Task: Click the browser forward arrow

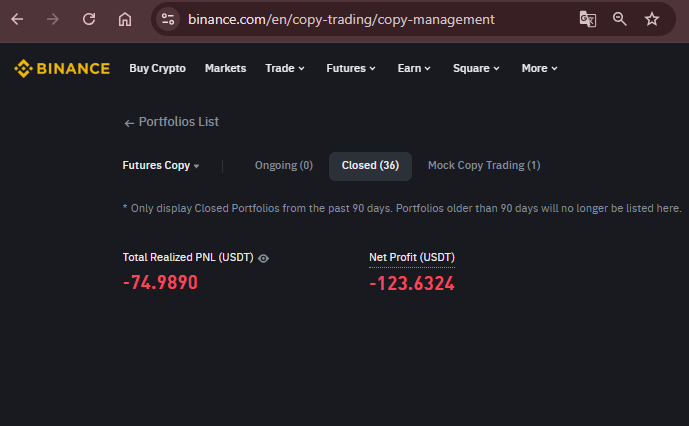Action: point(53,19)
